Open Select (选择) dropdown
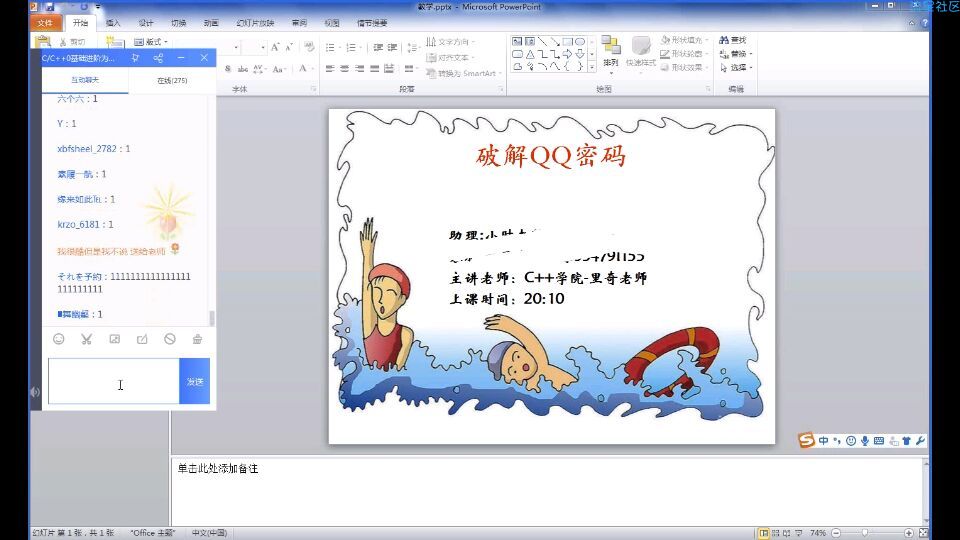The width and height of the screenshot is (960, 540). coord(735,67)
